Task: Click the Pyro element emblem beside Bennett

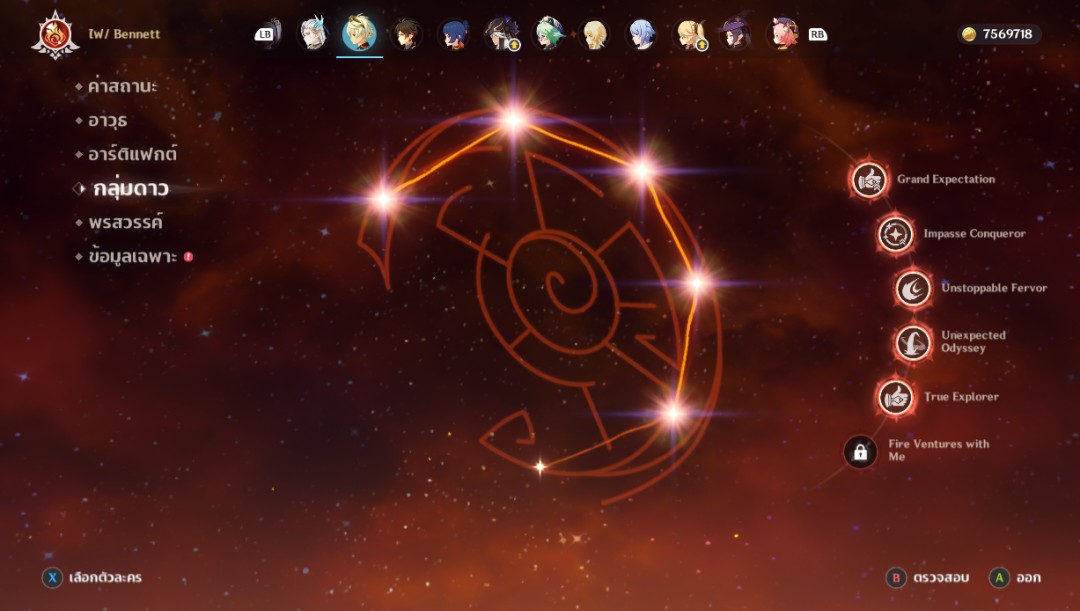Action: pyautogui.click(x=55, y=34)
